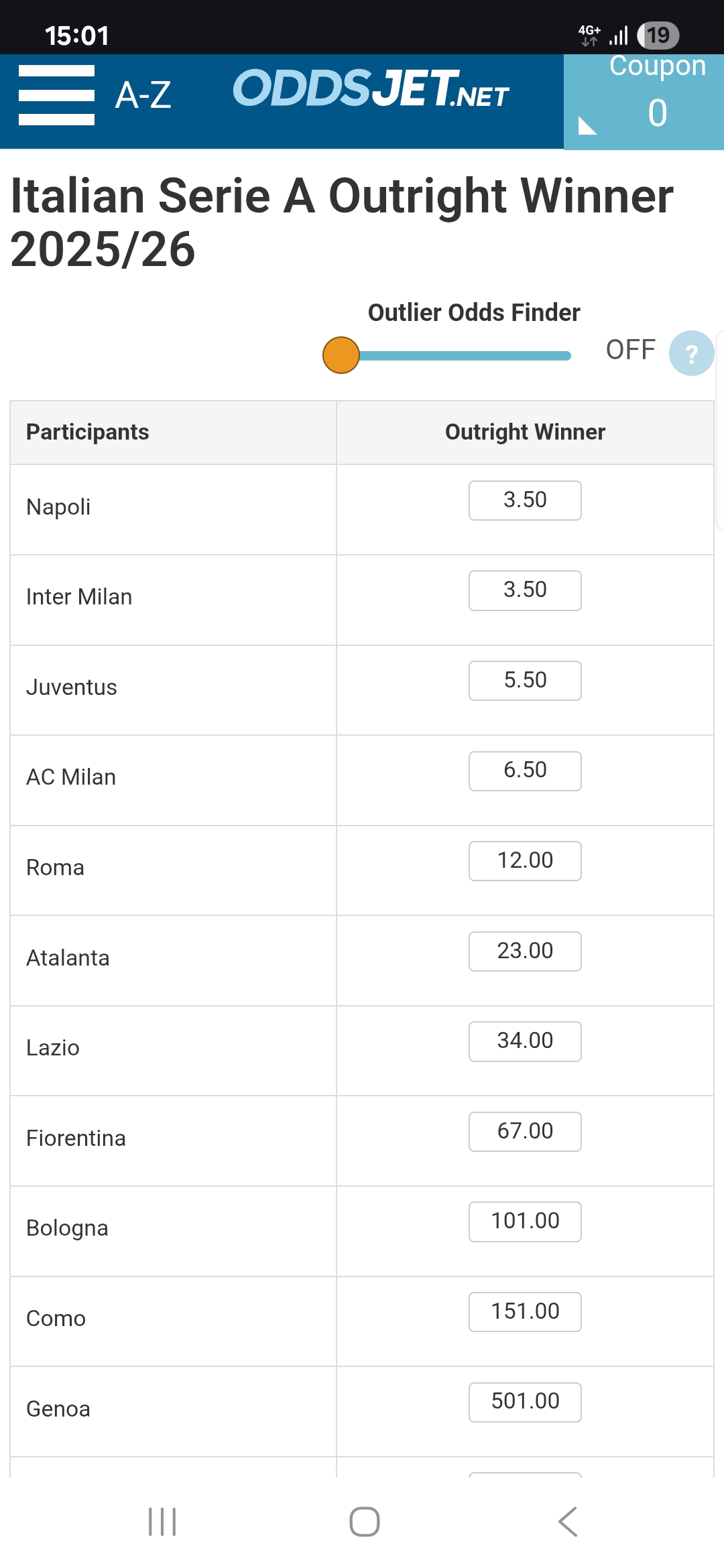Choose AC Milan odds 6.50
The image size is (724, 1568).
(x=525, y=771)
